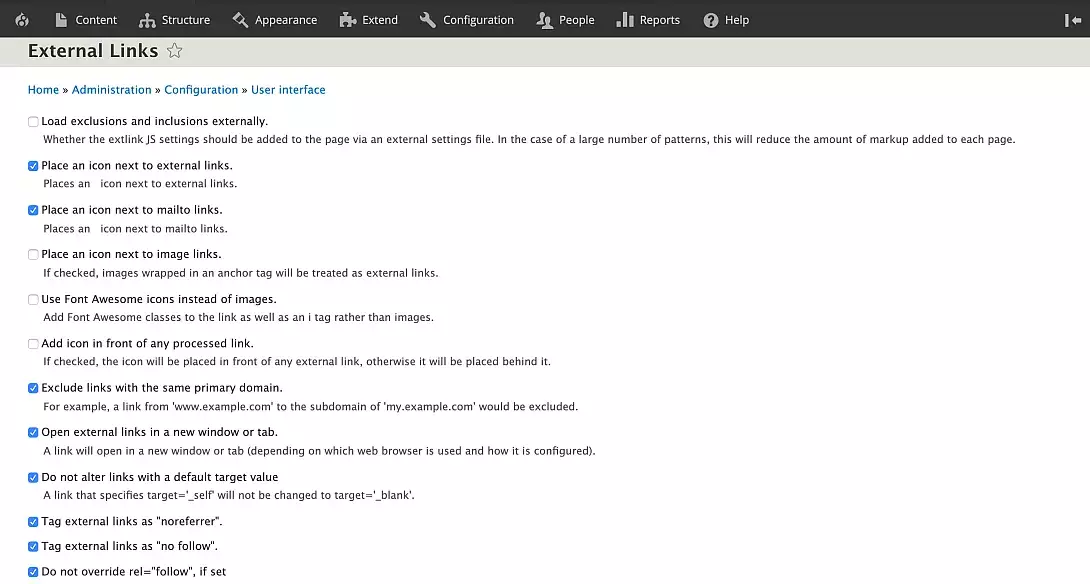Screen dimensions: 1090x584
Task: Click the Structure blocks icon
Action: tap(146, 19)
